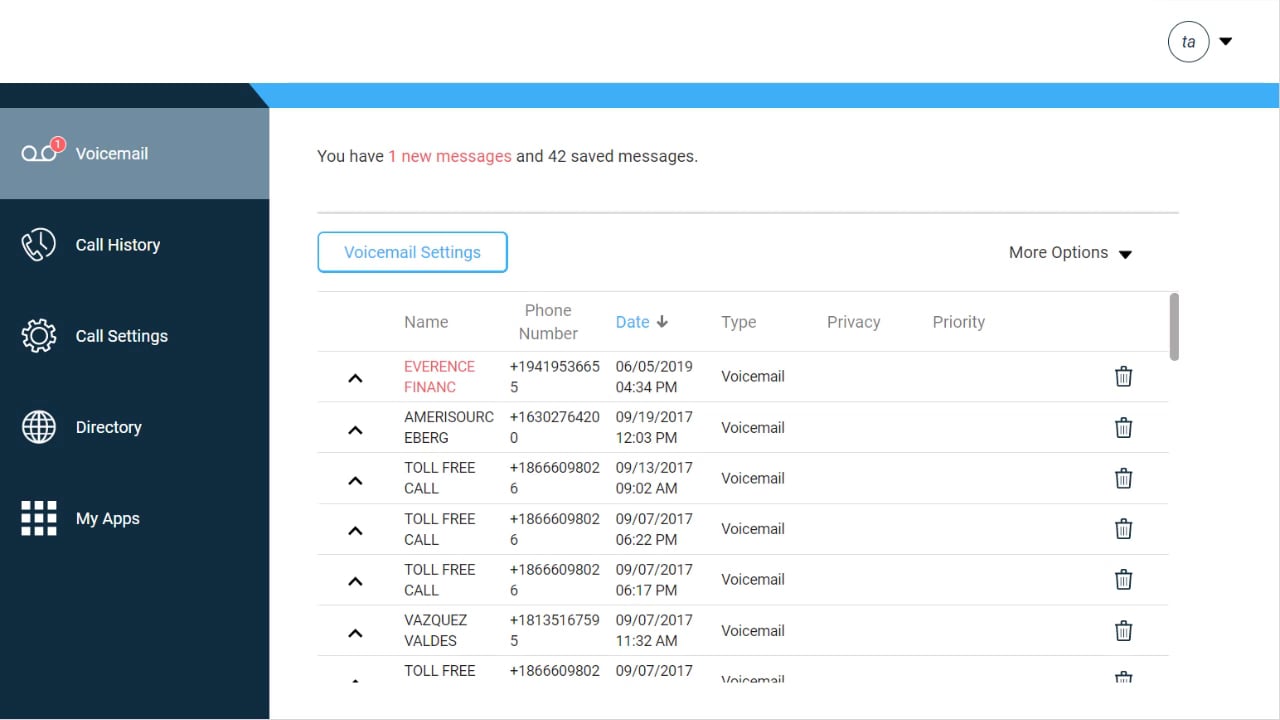1280x720 pixels.
Task: Select the VAZQUEZ VALDES caller name
Action: tap(436, 630)
